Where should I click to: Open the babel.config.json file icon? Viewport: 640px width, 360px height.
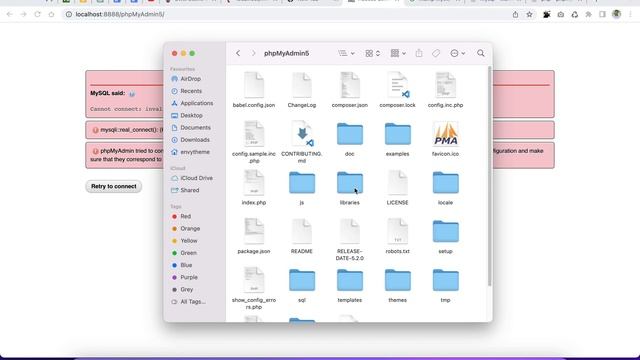tap(254, 85)
